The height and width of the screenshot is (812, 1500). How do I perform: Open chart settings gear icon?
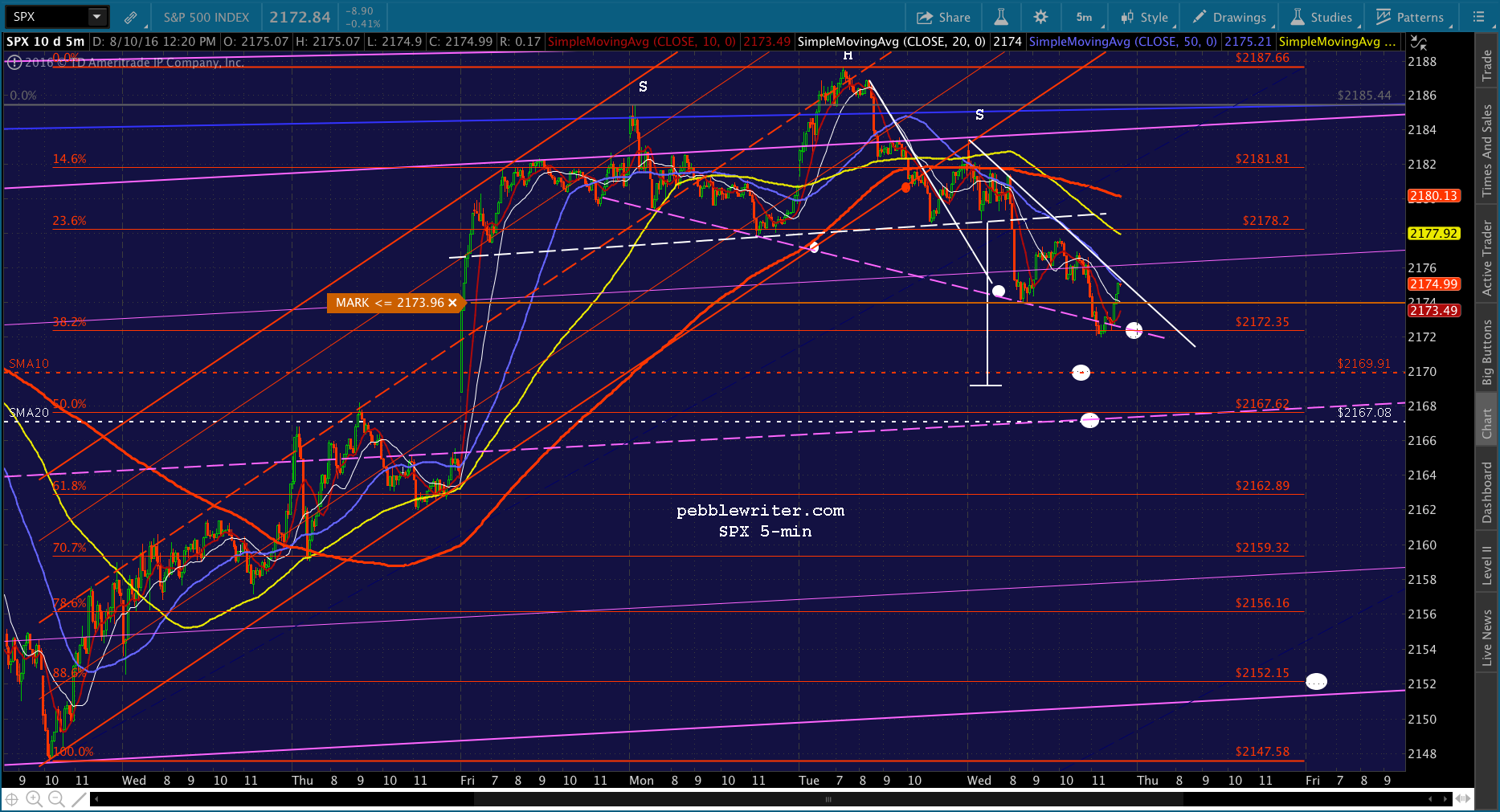coord(1040,17)
